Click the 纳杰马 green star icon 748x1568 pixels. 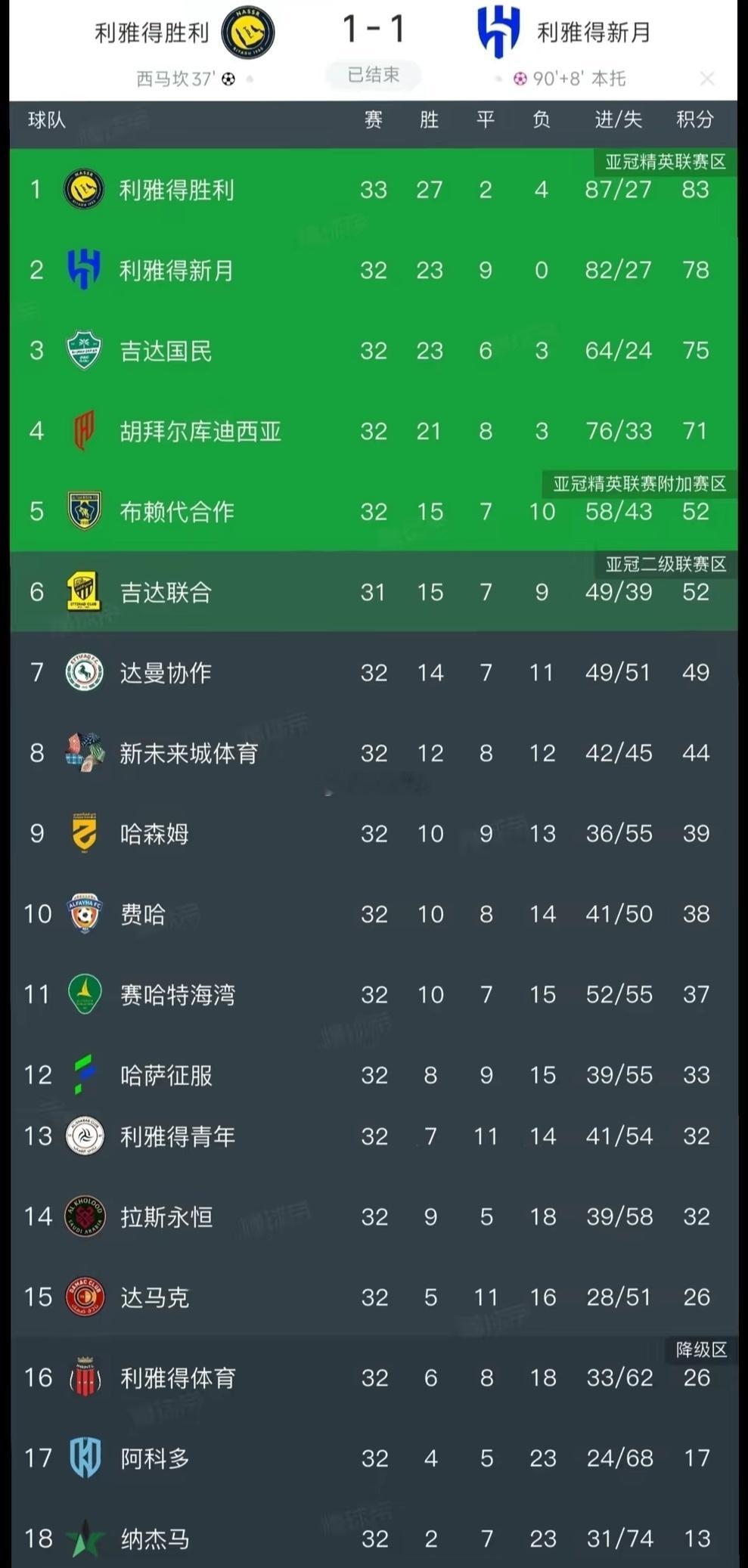(85, 1538)
